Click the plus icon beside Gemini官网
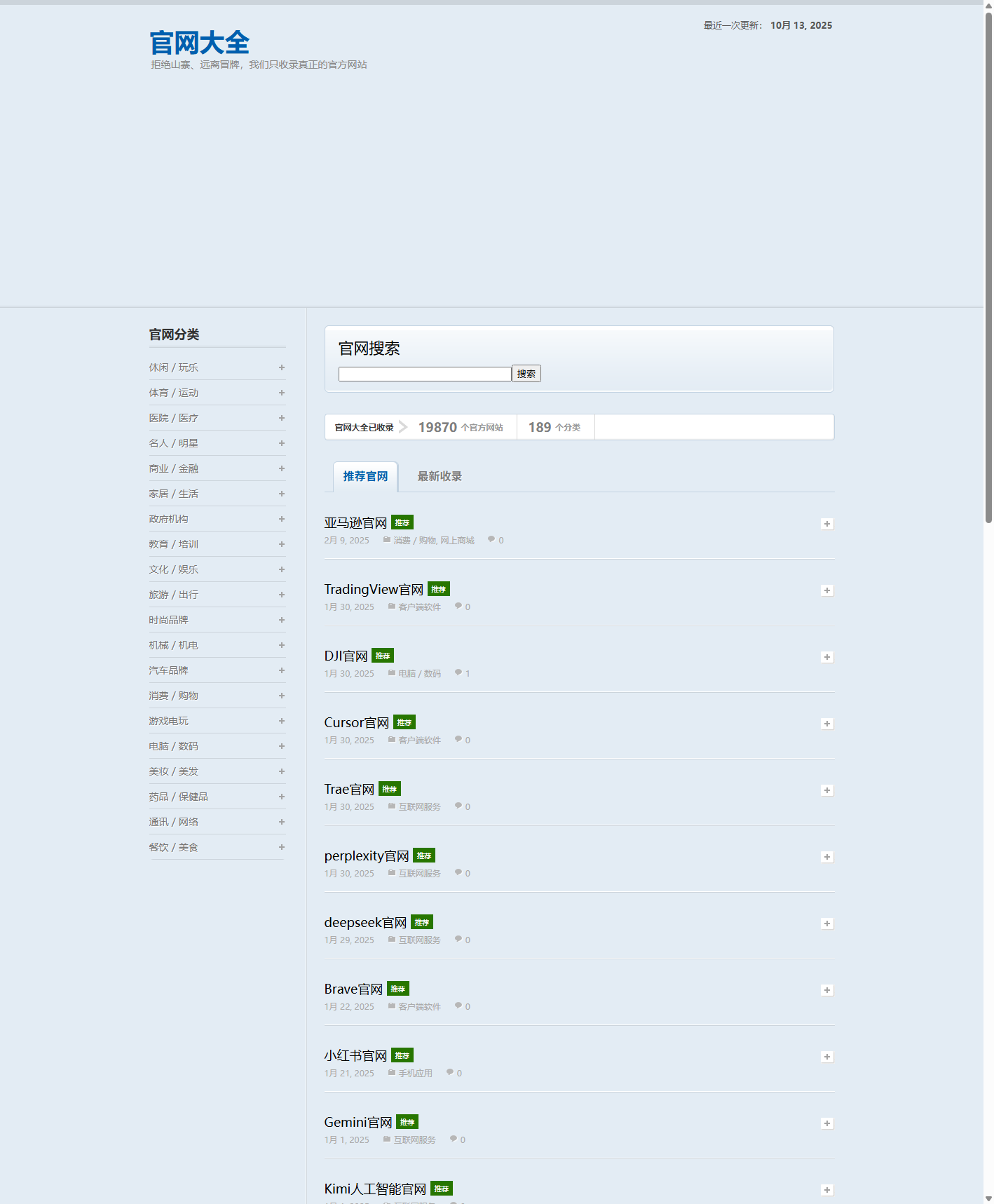Viewport: 994px width, 1204px height. coord(827,1123)
